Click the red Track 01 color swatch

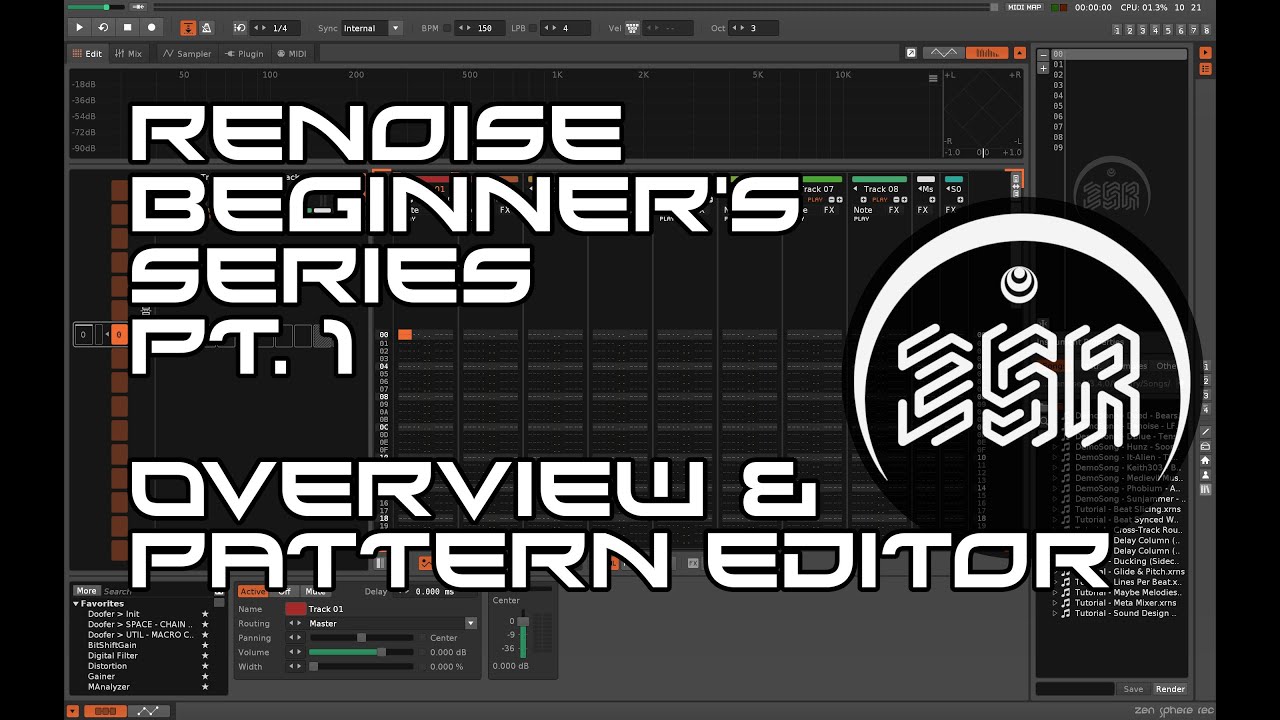pos(296,608)
